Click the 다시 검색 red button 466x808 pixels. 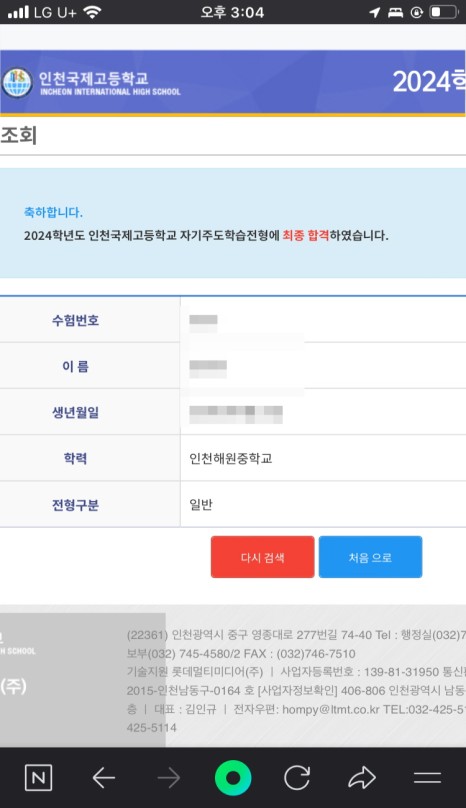(262, 557)
